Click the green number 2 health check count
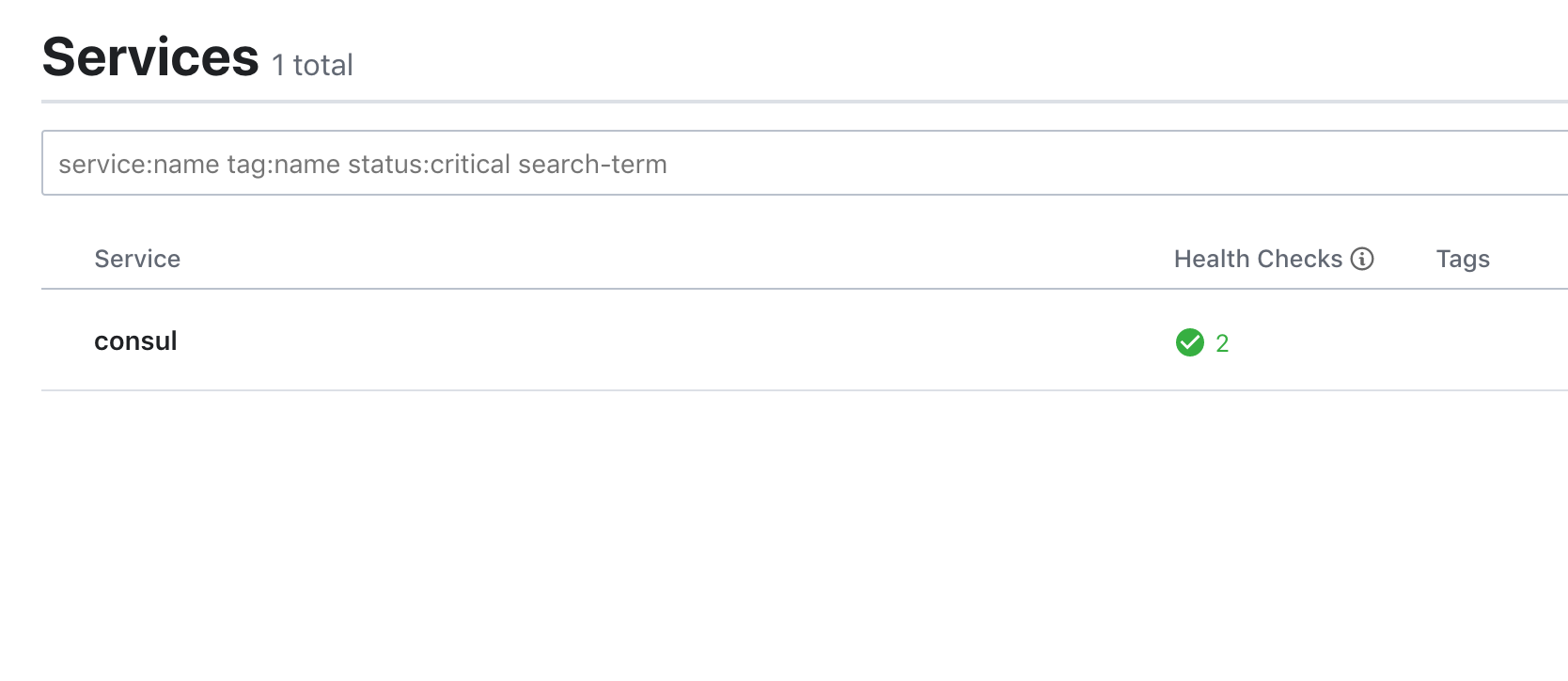 click(1222, 342)
